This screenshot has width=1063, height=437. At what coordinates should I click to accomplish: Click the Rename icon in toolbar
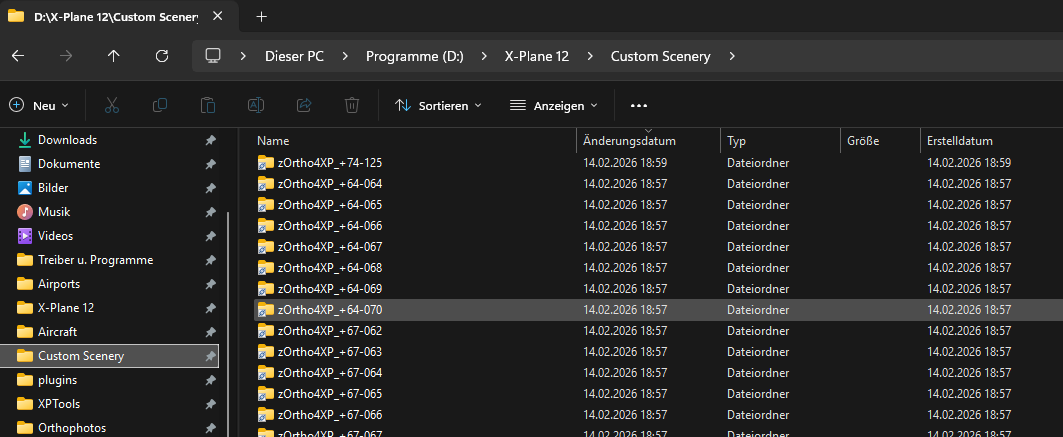click(x=256, y=105)
